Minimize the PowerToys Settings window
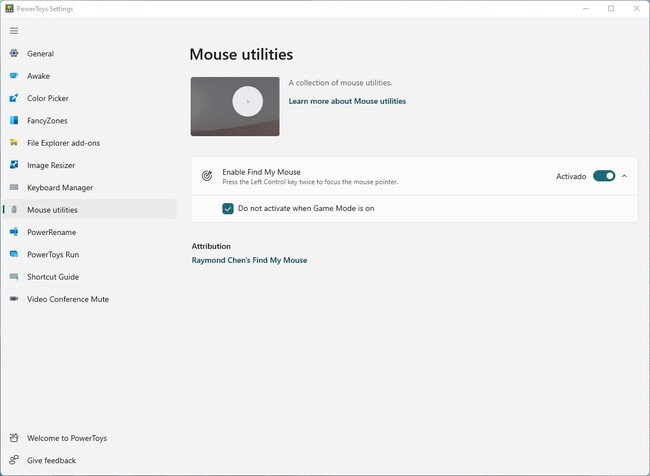 tap(586, 8)
